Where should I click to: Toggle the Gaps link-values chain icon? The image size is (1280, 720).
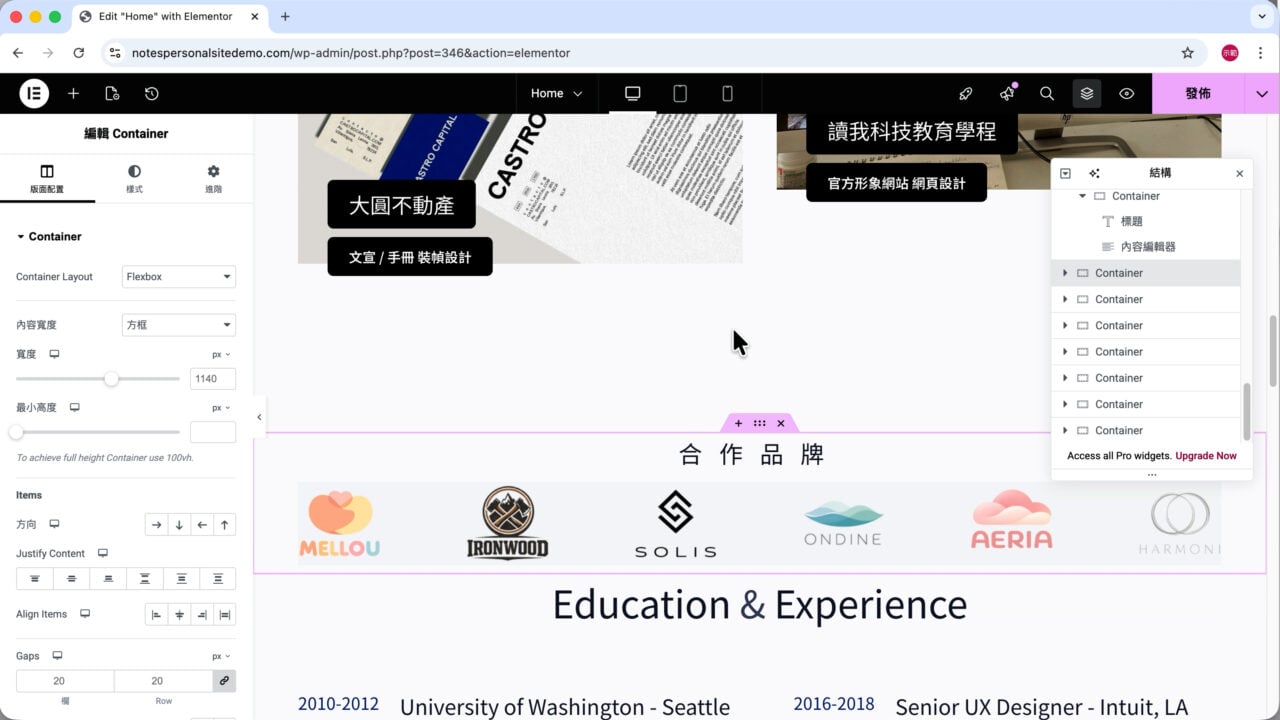click(224, 680)
